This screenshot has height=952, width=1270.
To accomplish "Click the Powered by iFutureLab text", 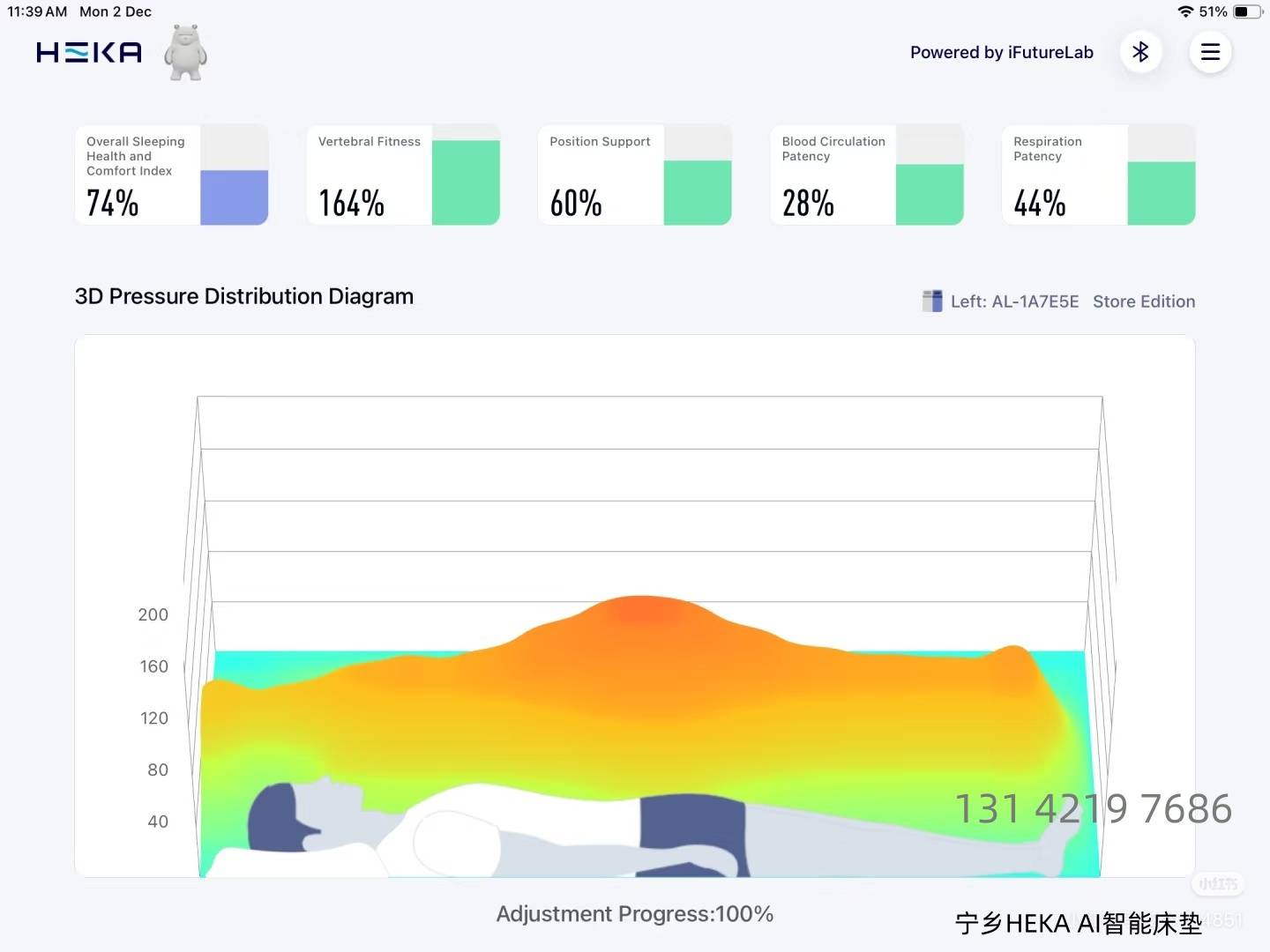I will [1001, 52].
